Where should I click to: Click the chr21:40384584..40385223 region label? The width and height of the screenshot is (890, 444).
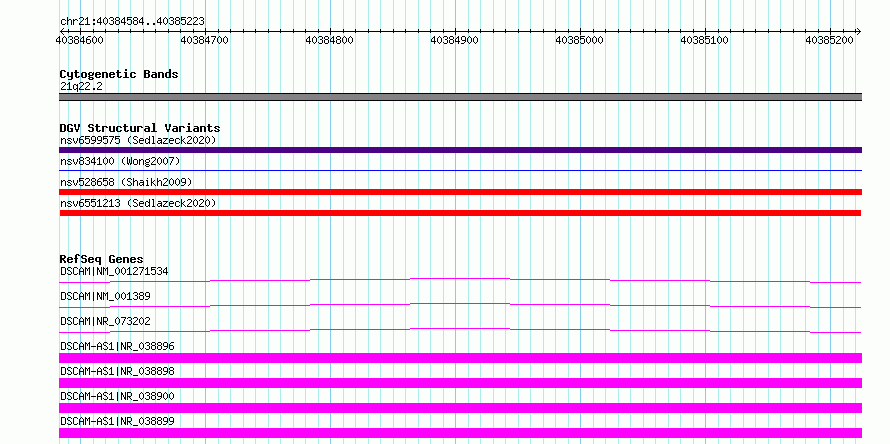[132, 22]
